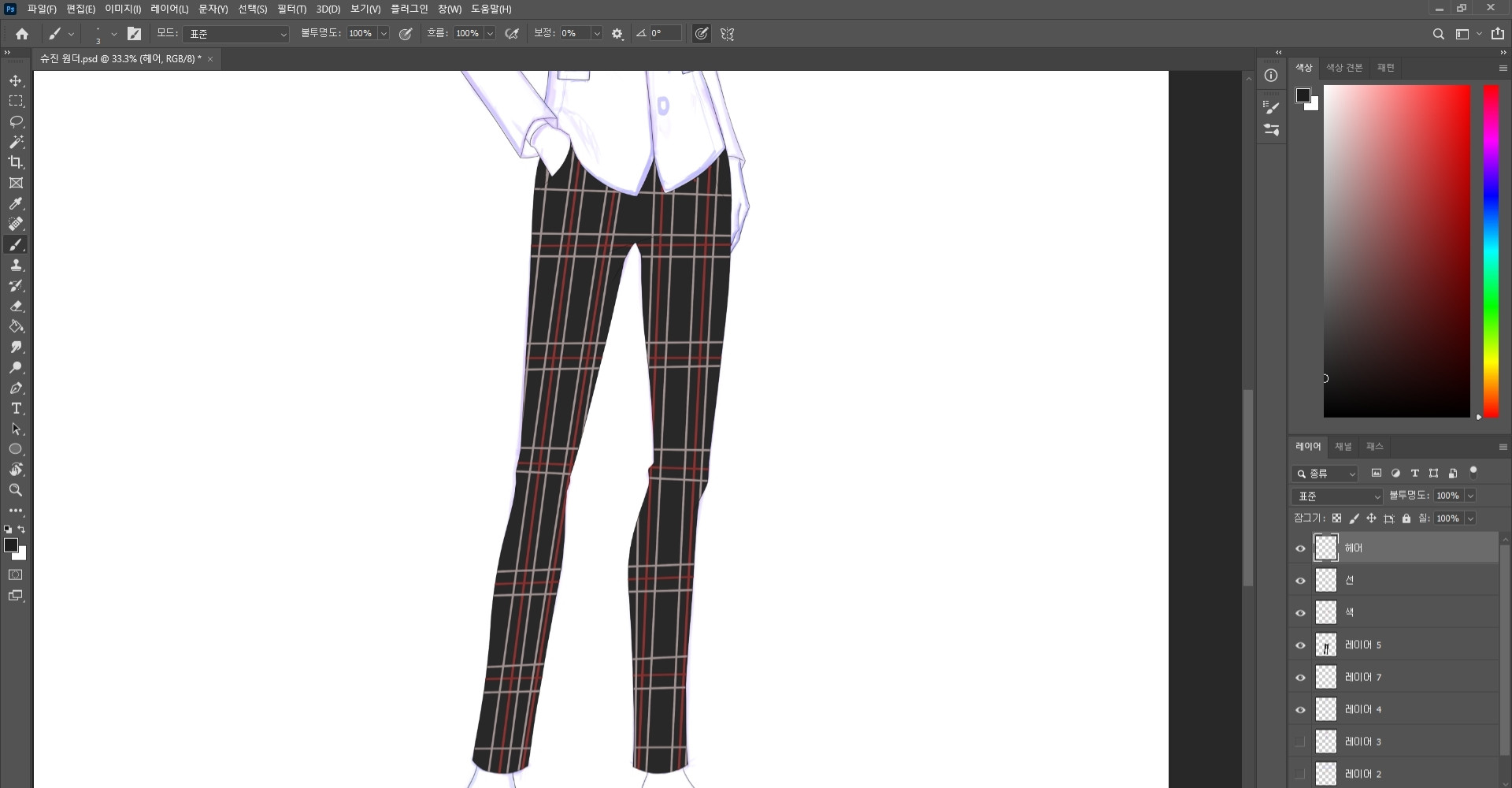Hide the 레이어 7 layer

tap(1300, 678)
